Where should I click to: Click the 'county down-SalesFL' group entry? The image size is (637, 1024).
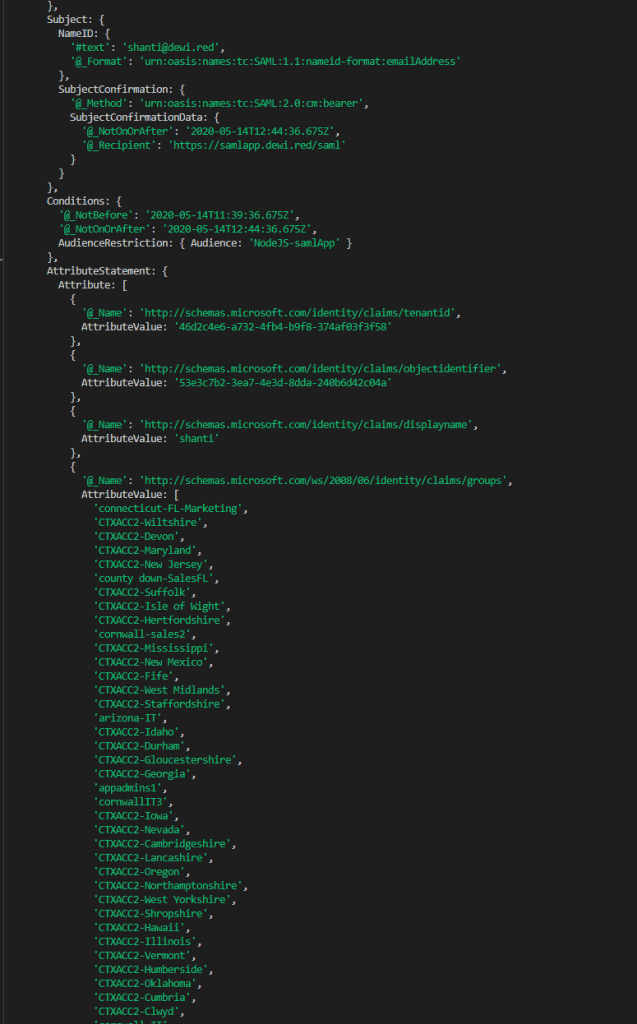(155, 579)
